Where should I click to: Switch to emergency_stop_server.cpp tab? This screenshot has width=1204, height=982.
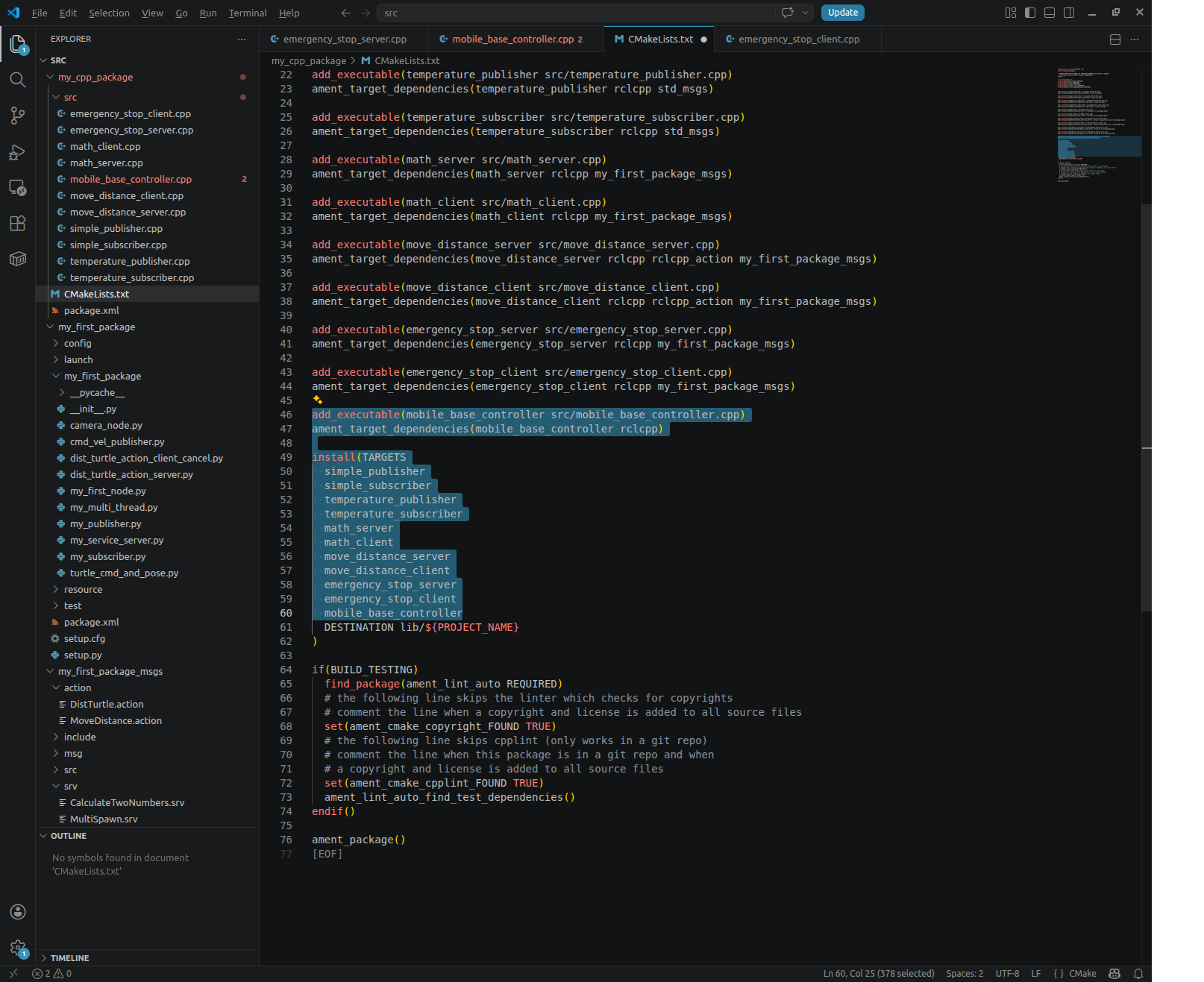click(345, 40)
